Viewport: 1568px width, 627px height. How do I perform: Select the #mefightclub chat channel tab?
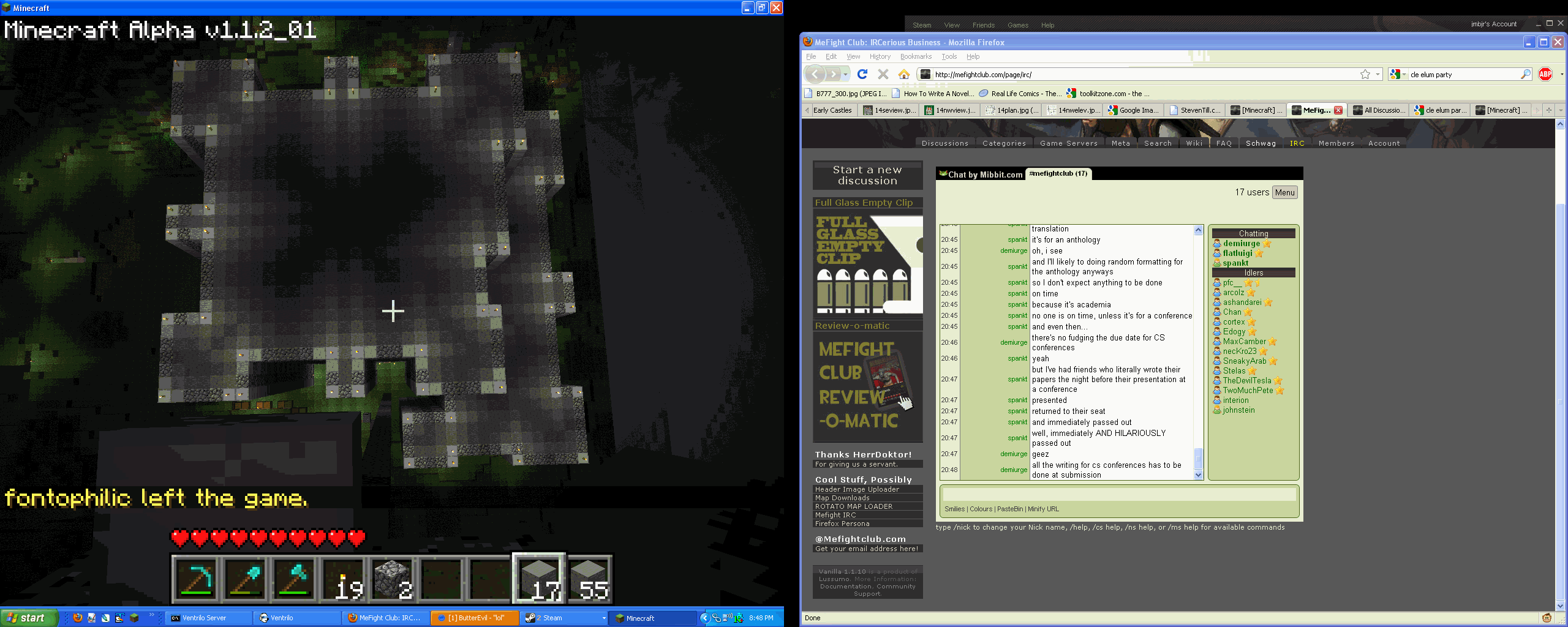point(1058,173)
